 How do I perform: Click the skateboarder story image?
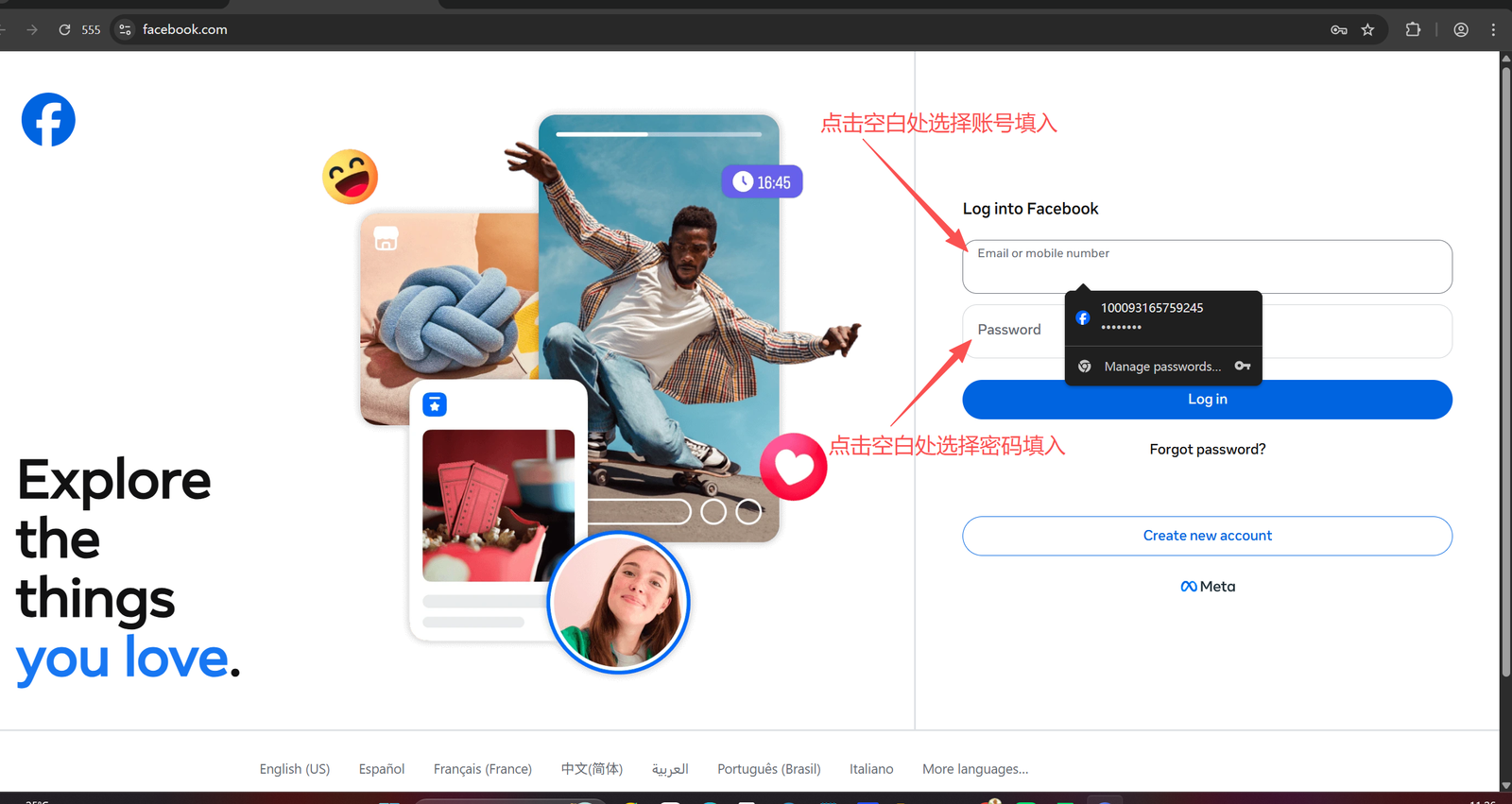659,328
